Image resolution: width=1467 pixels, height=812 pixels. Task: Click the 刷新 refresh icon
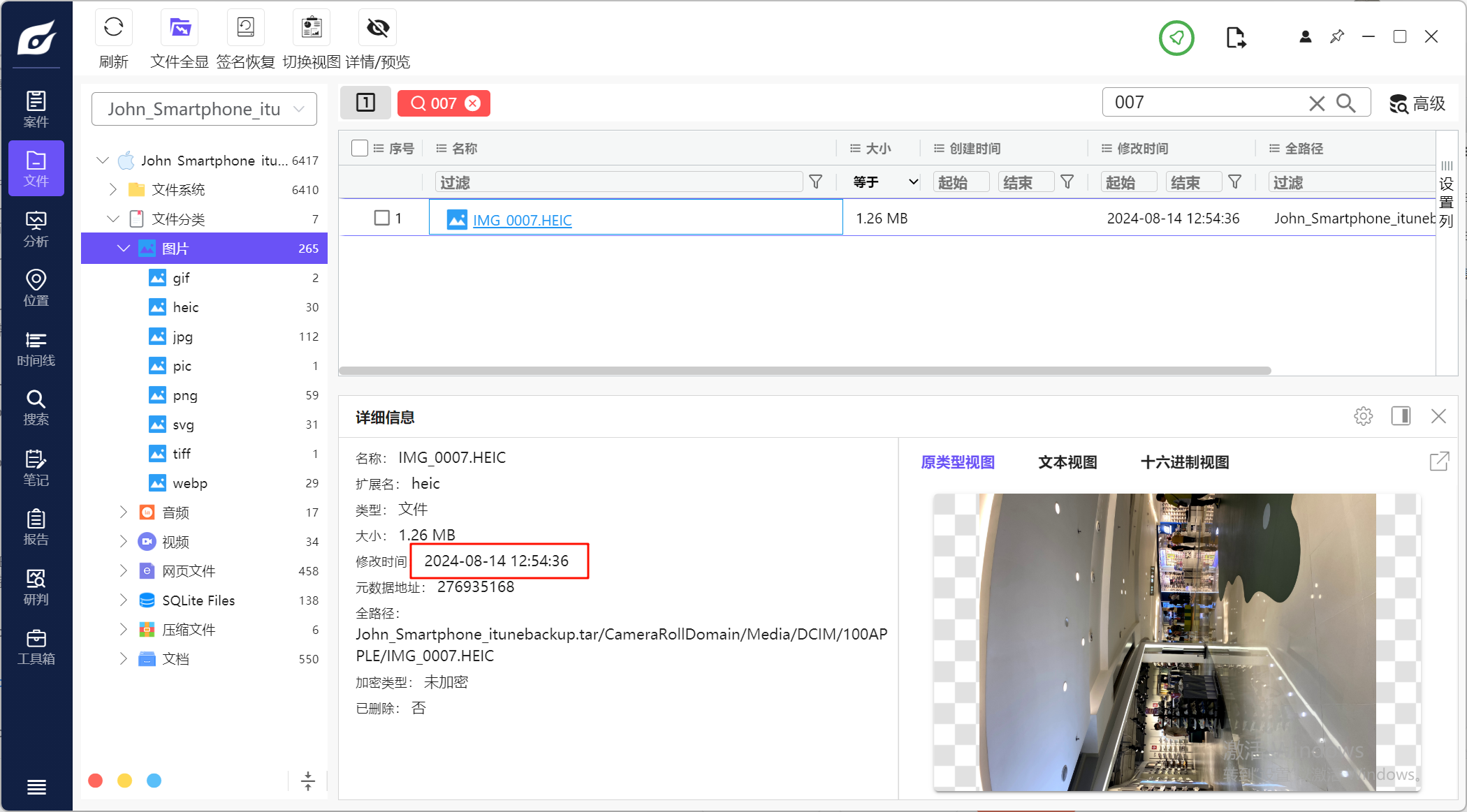[113, 28]
